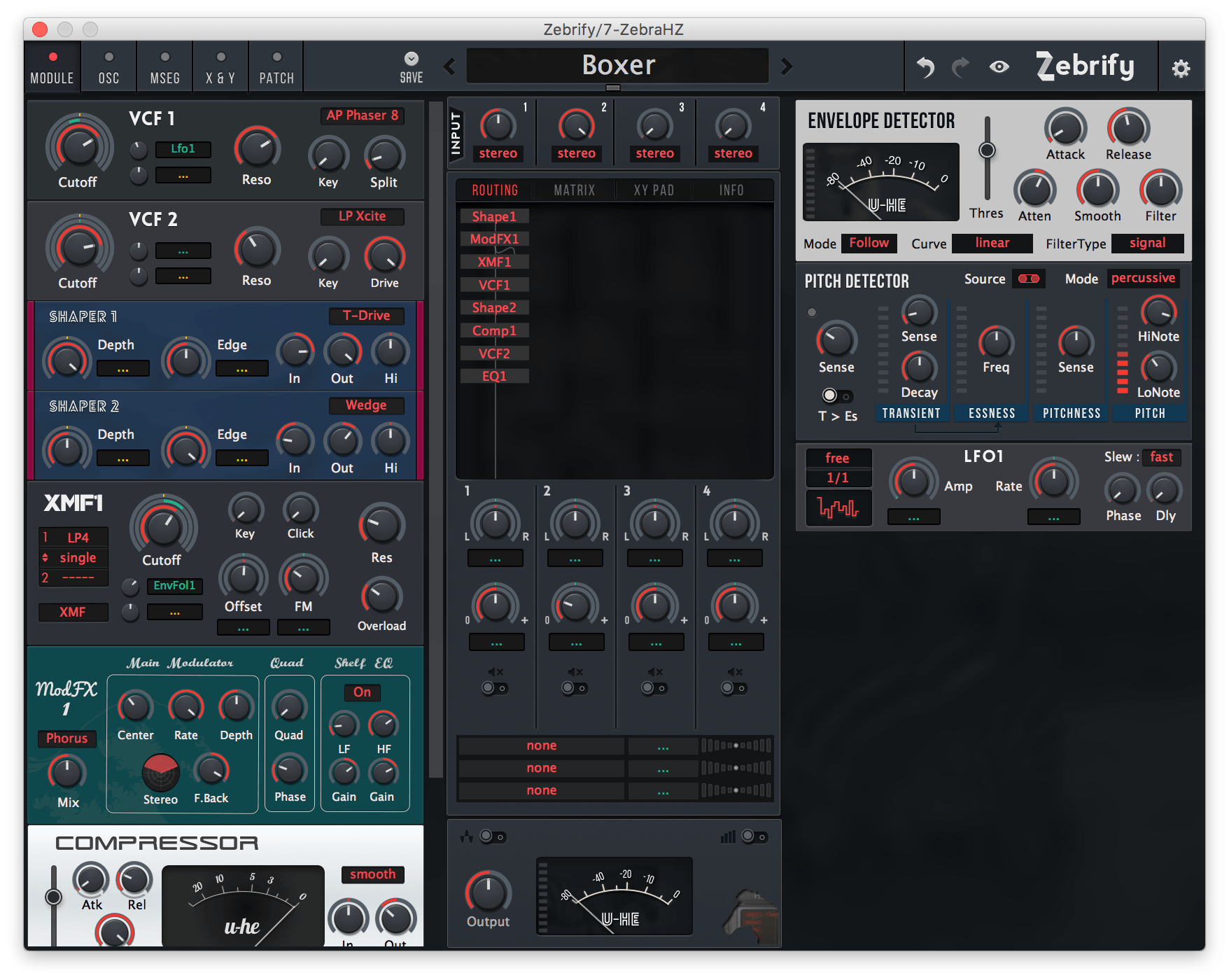This screenshot has height=980, width=1229.
Task: Click the LFO1 Rate knob
Action: (x=1053, y=481)
